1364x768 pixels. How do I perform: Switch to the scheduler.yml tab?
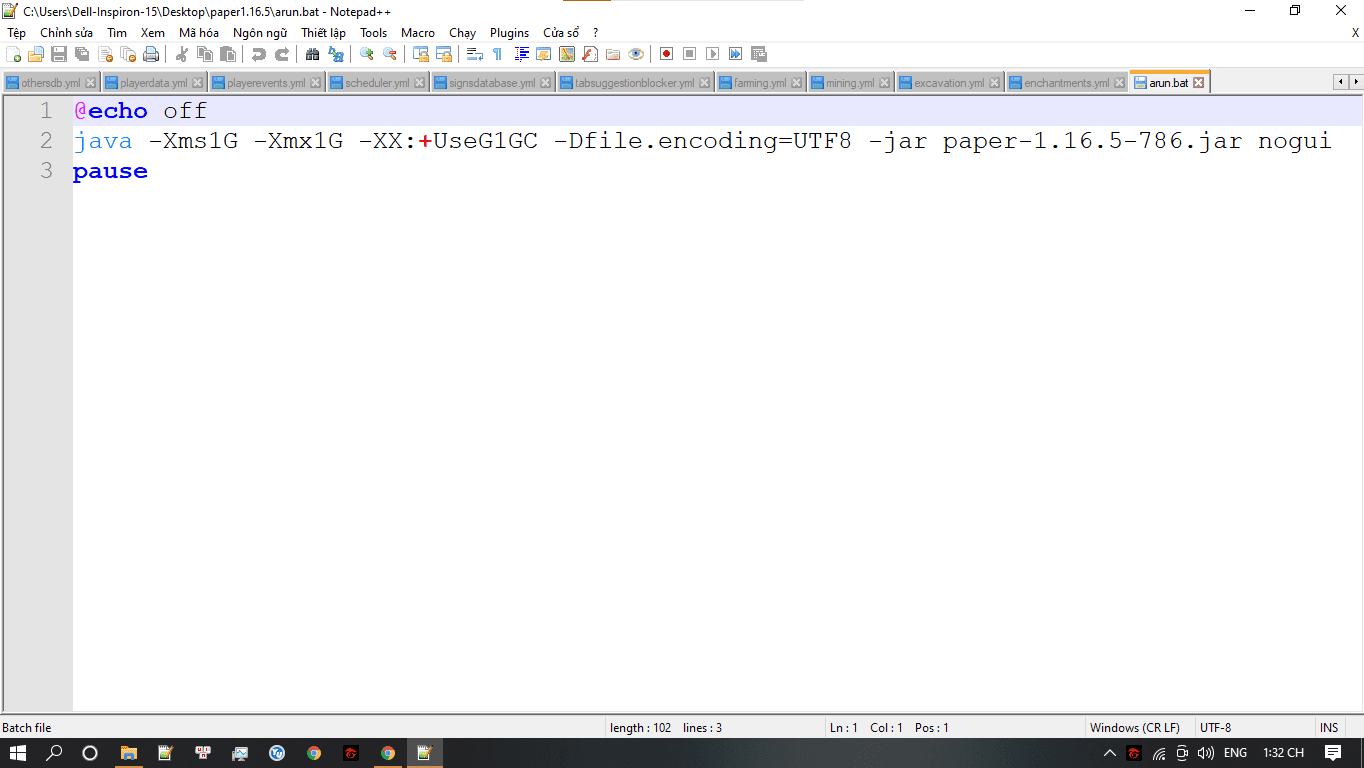[x=377, y=83]
